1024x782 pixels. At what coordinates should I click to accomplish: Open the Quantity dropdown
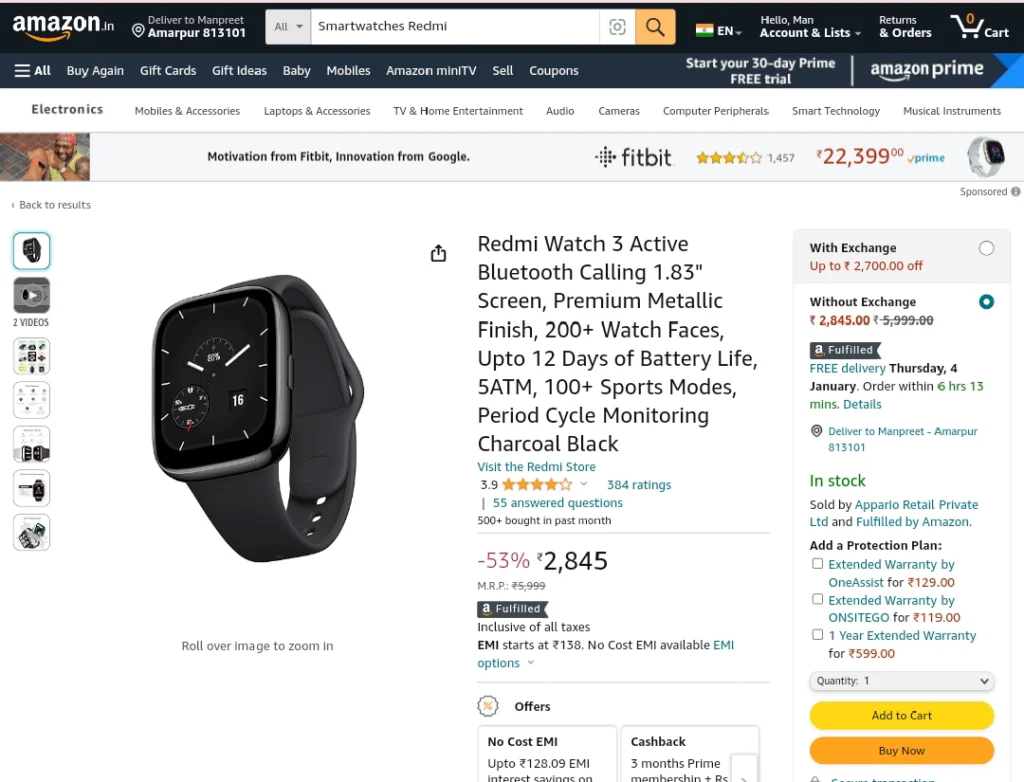[901, 681]
